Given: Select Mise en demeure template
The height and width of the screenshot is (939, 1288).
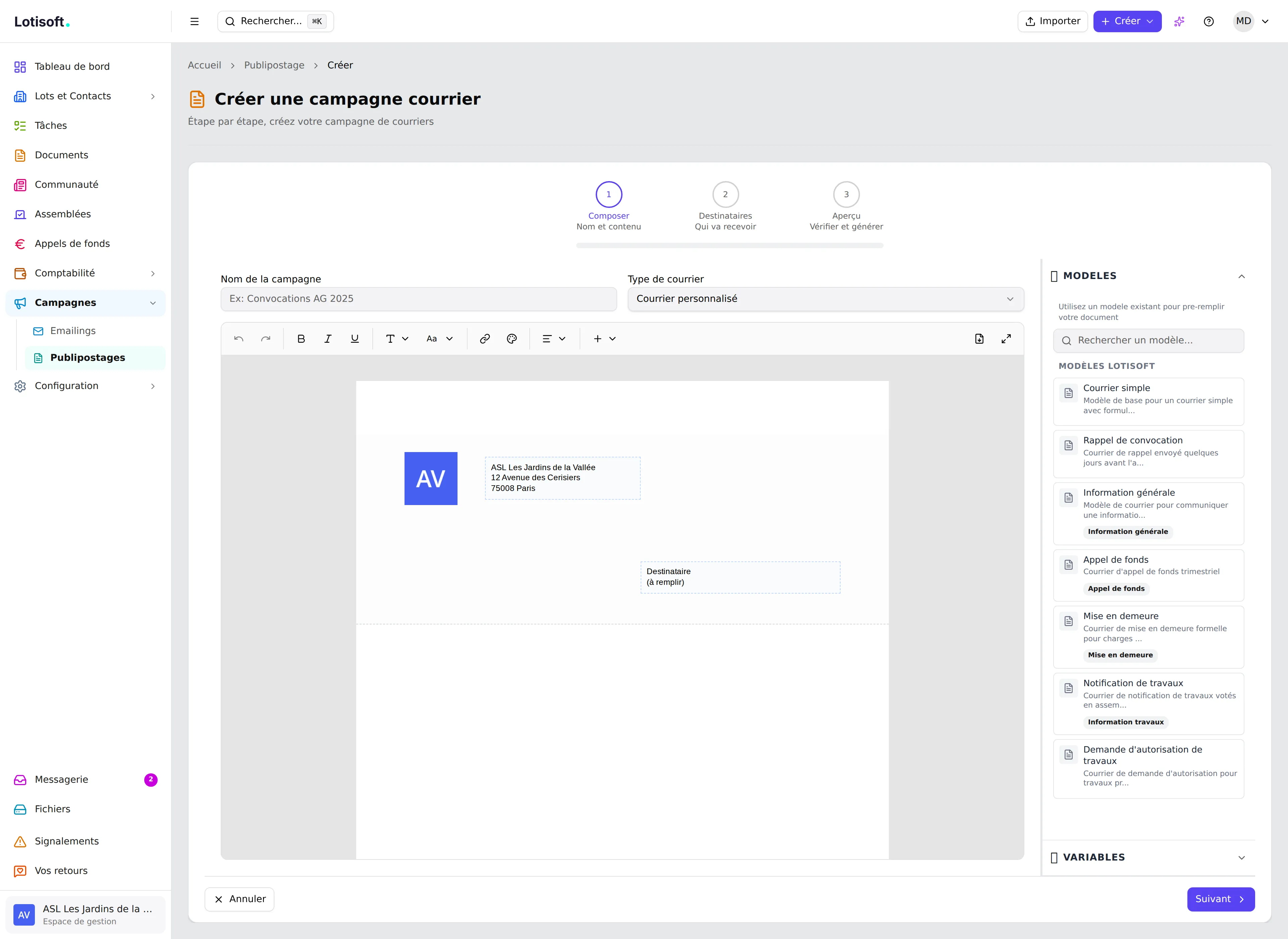Looking at the screenshot, I should click(x=1148, y=637).
